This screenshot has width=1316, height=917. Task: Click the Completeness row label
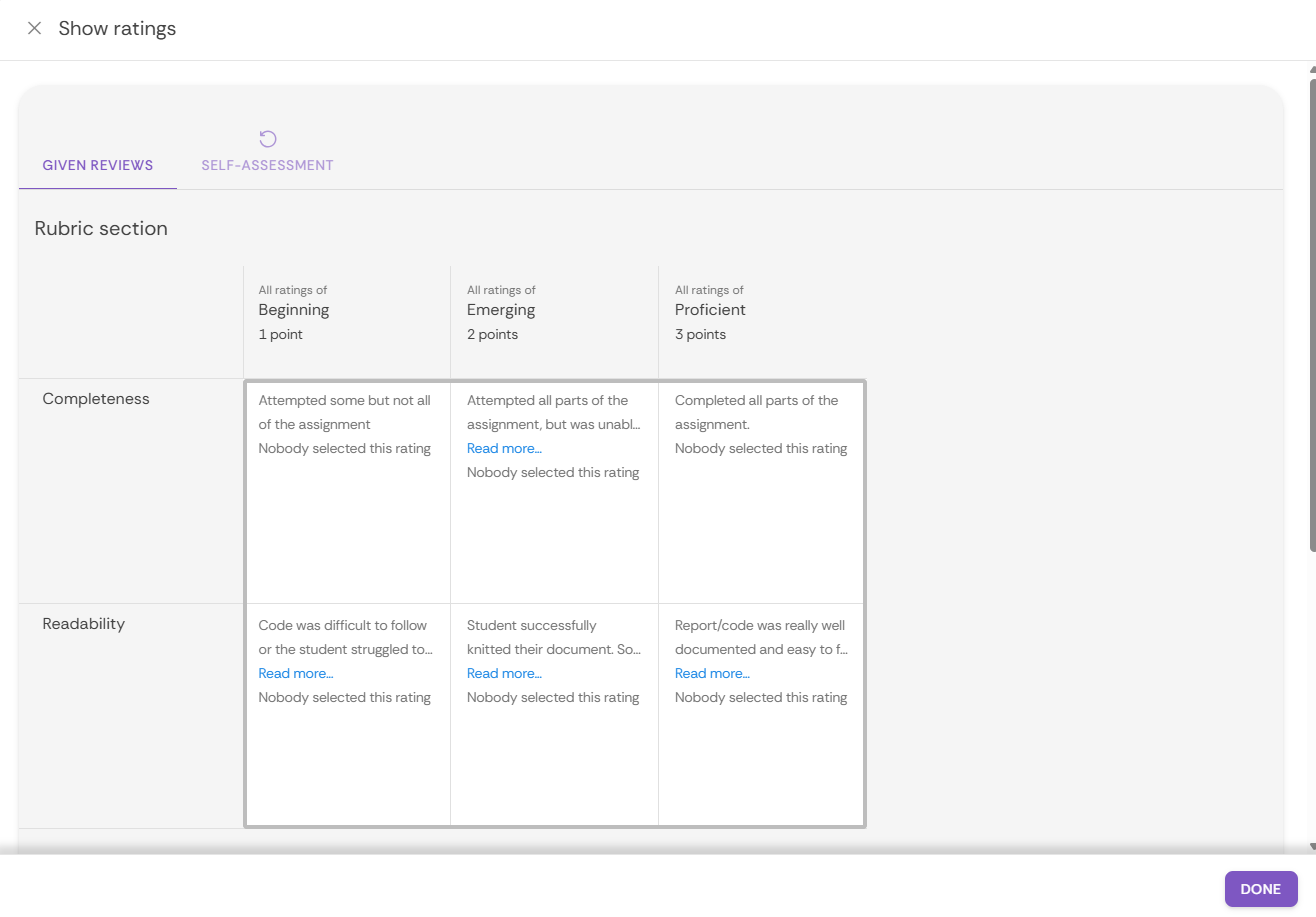click(96, 399)
